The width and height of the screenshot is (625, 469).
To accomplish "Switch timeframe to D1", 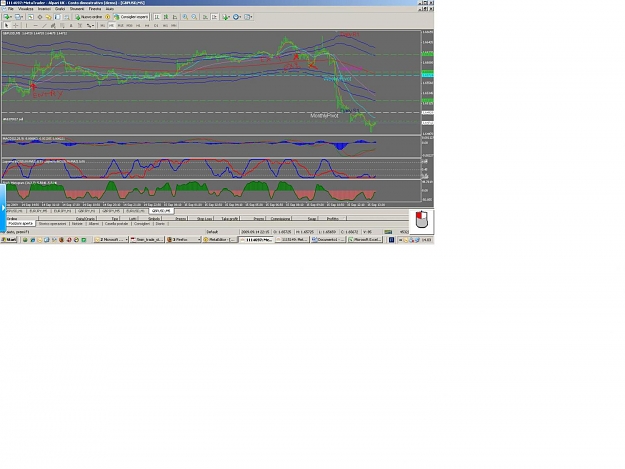I will (156, 26).
